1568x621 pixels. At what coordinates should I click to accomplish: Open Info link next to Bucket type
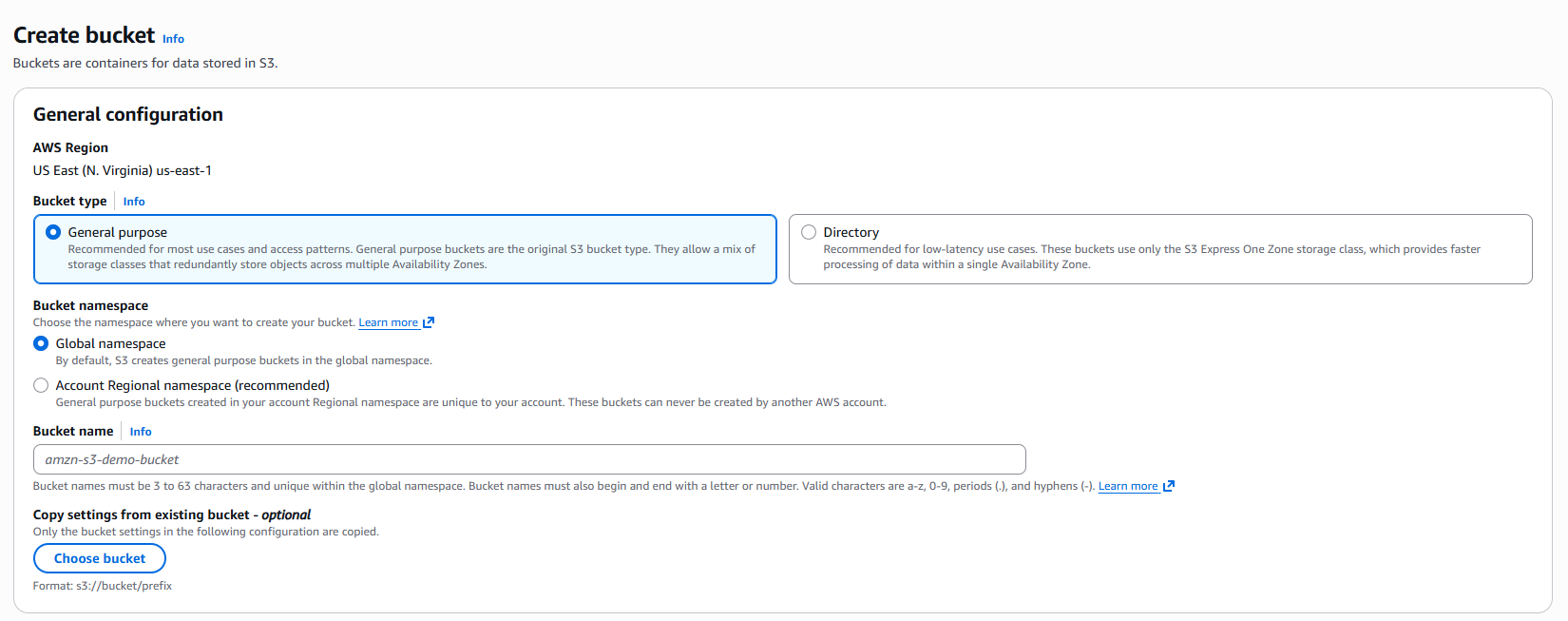134,202
